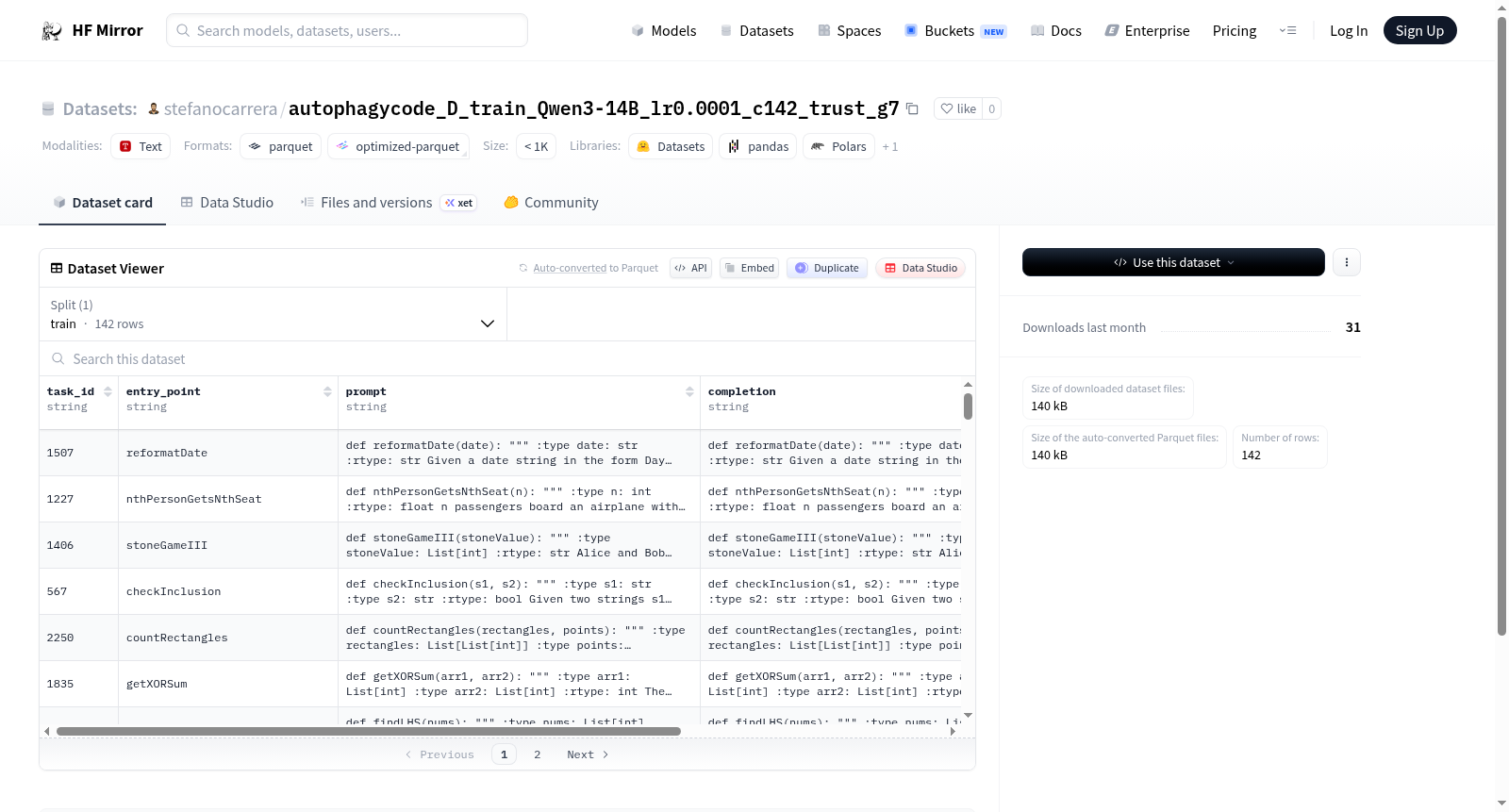The image size is (1509, 812).
Task: Open the HF Mirror home logo
Action: (x=92, y=30)
